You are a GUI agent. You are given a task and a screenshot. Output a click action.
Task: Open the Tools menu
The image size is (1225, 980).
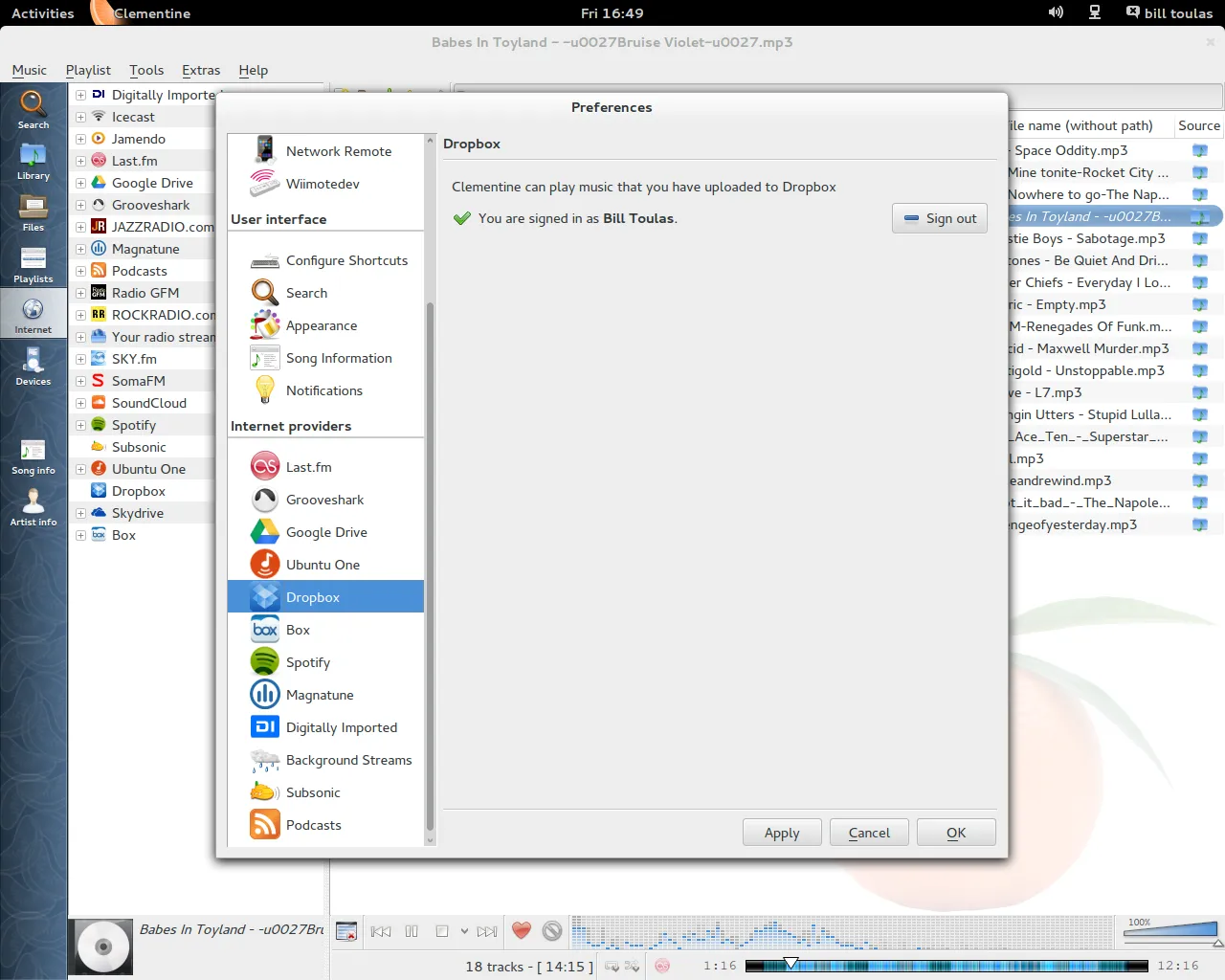pyautogui.click(x=146, y=70)
